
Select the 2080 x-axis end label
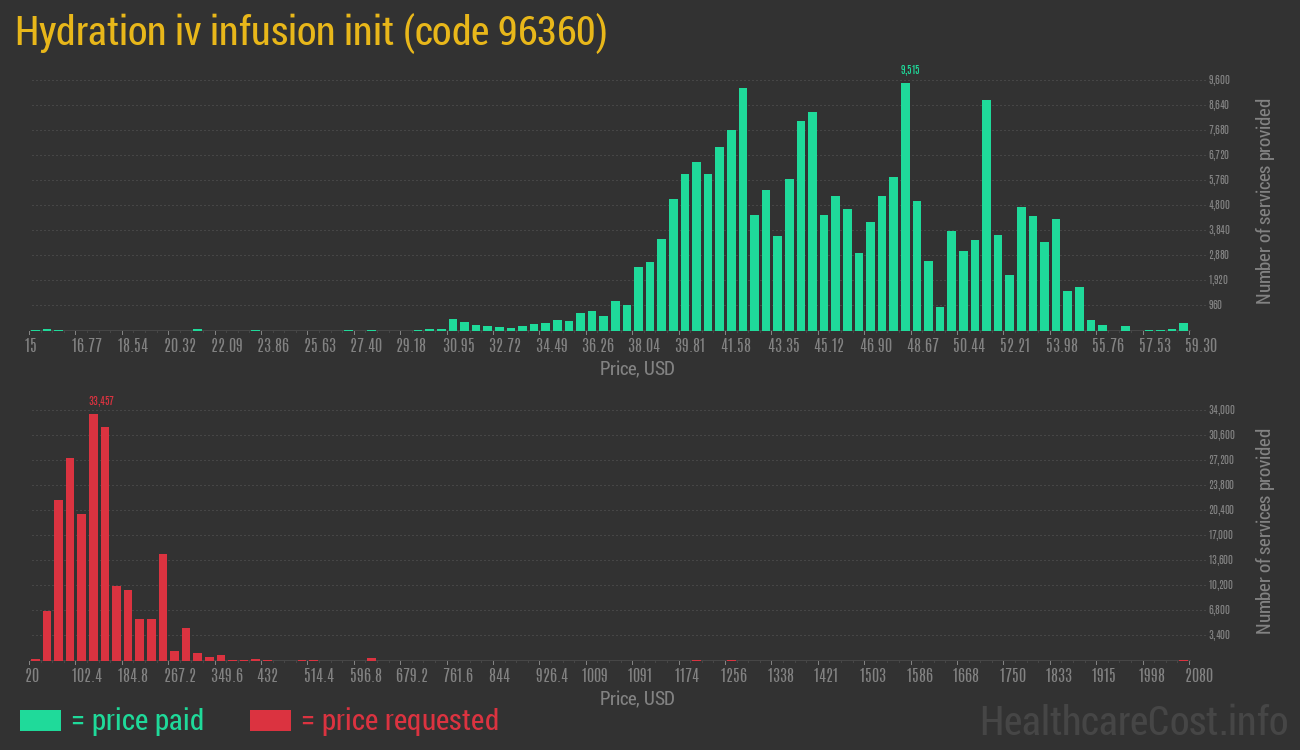coord(1199,676)
